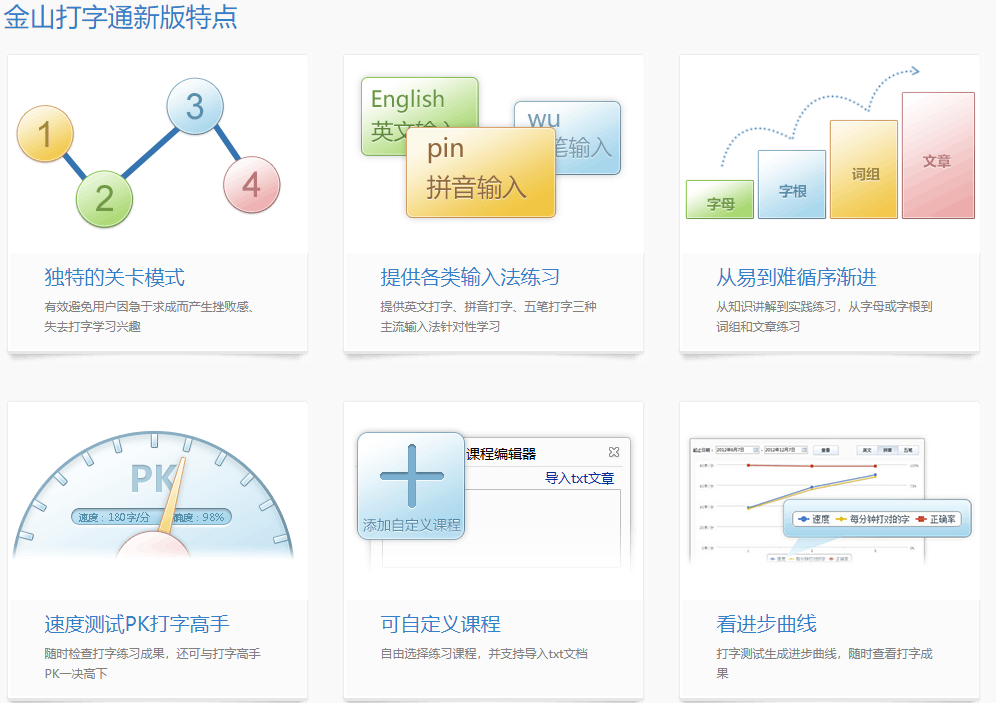Click the 添加自定义课程 plus icon

pos(411,486)
